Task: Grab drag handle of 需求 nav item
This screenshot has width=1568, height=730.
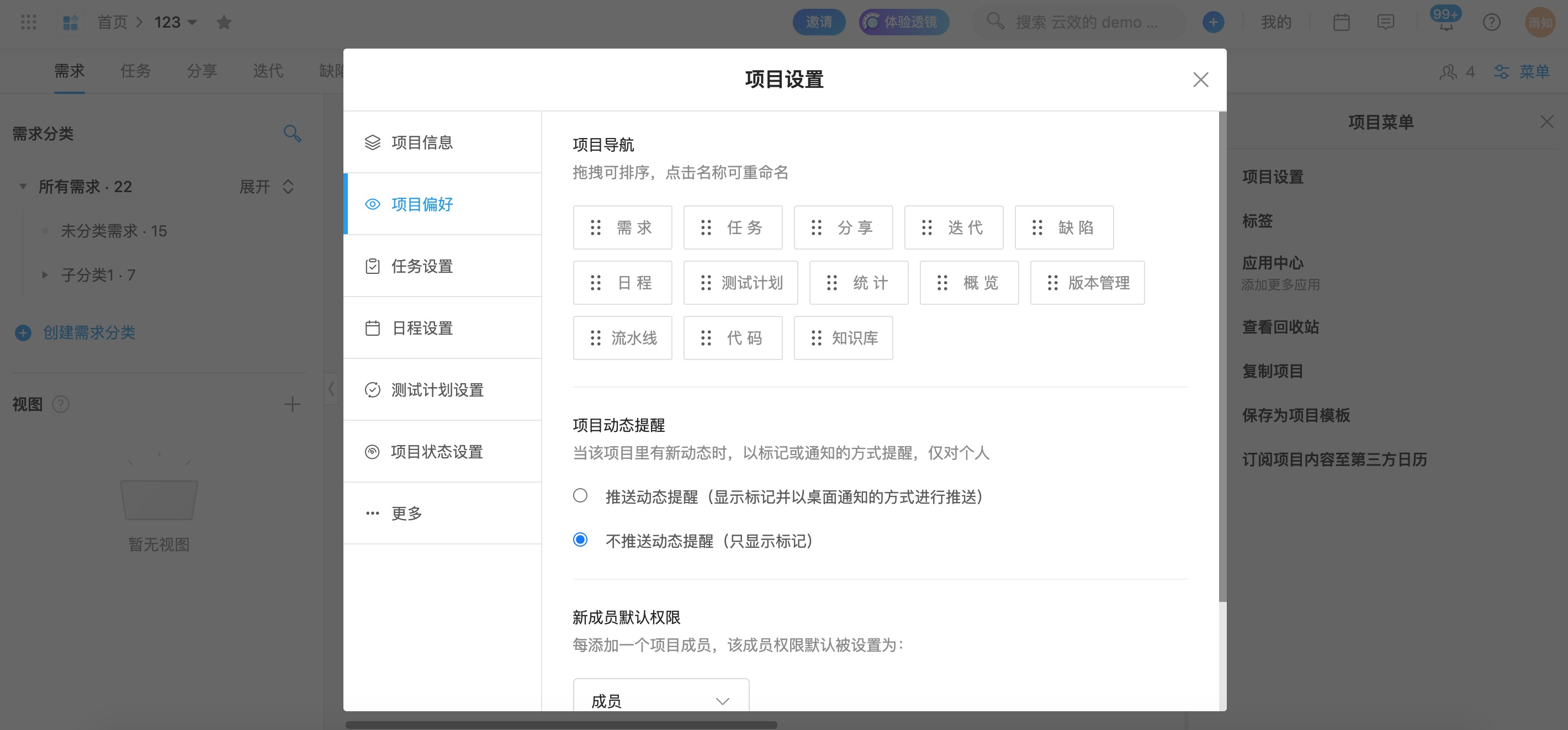Action: pyautogui.click(x=596, y=228)
